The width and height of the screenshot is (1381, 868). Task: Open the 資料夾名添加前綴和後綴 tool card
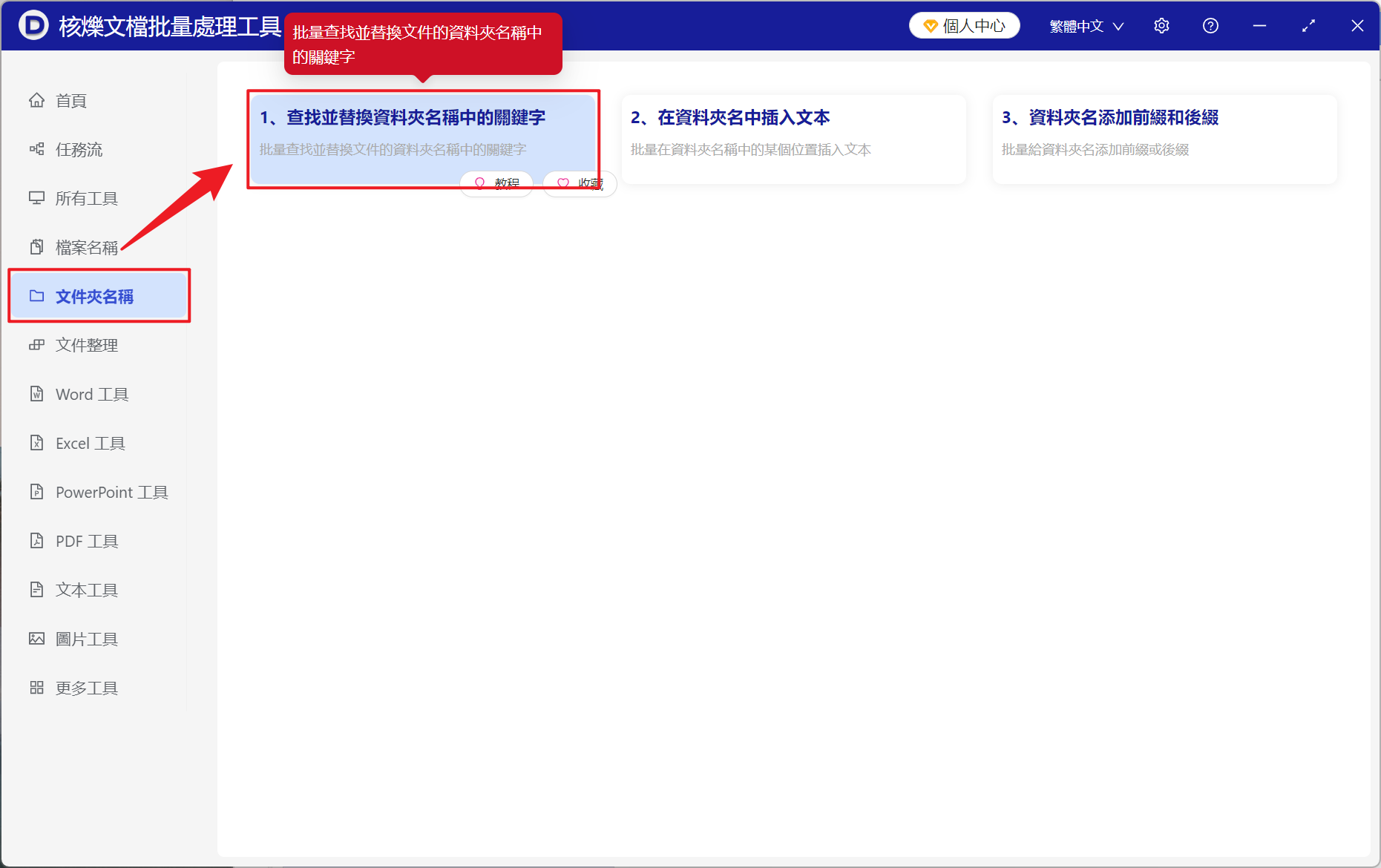pyautogui.click(x=1164, y=139)
